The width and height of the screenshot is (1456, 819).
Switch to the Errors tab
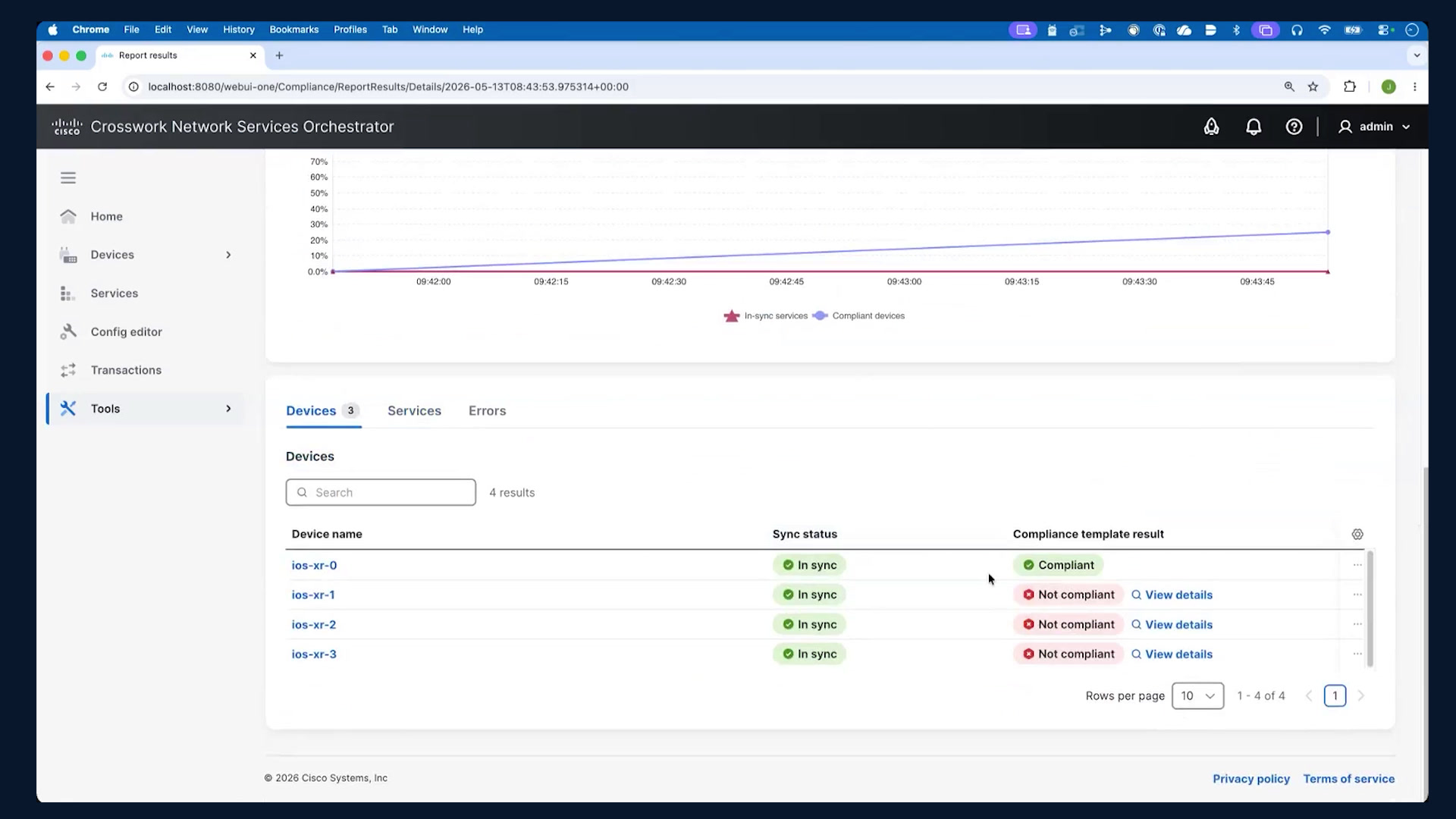point(487,411)
